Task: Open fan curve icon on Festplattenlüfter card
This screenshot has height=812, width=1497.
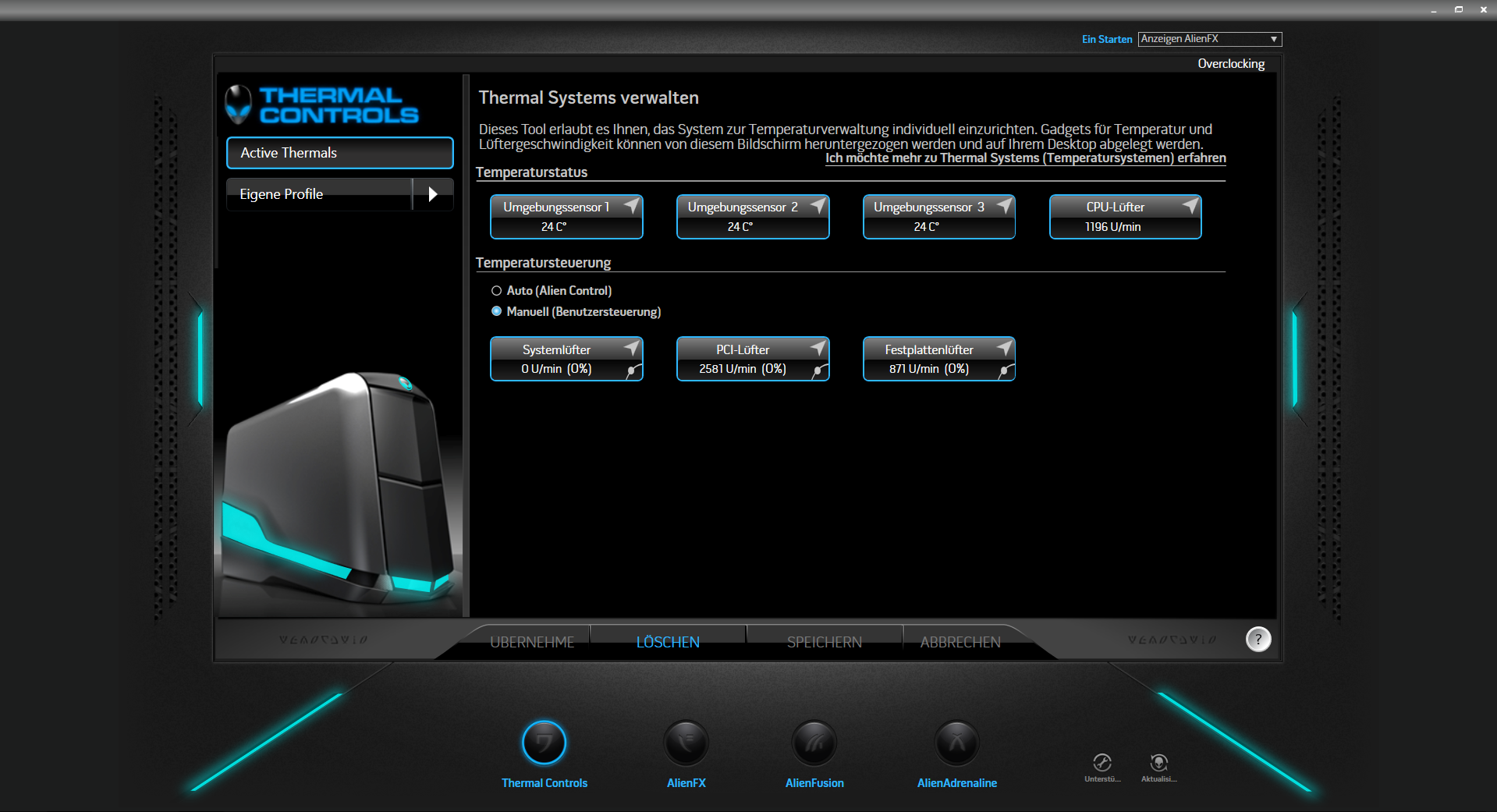Action: pos(1006,371)
